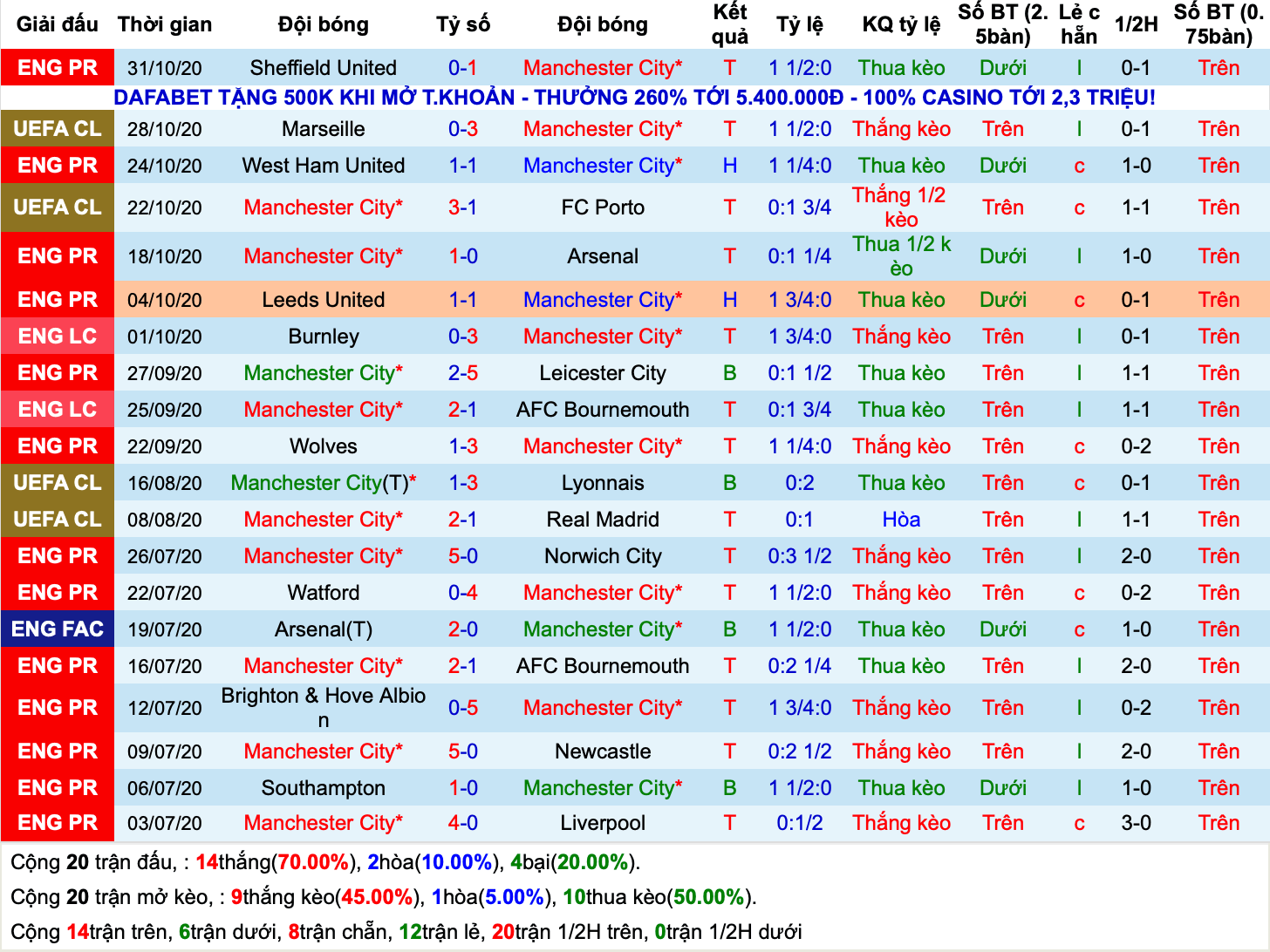Select UEFA CL badge in 08/08/20 row
Viewport: 1270px width, 952px height.
click(x=58, y=520)
